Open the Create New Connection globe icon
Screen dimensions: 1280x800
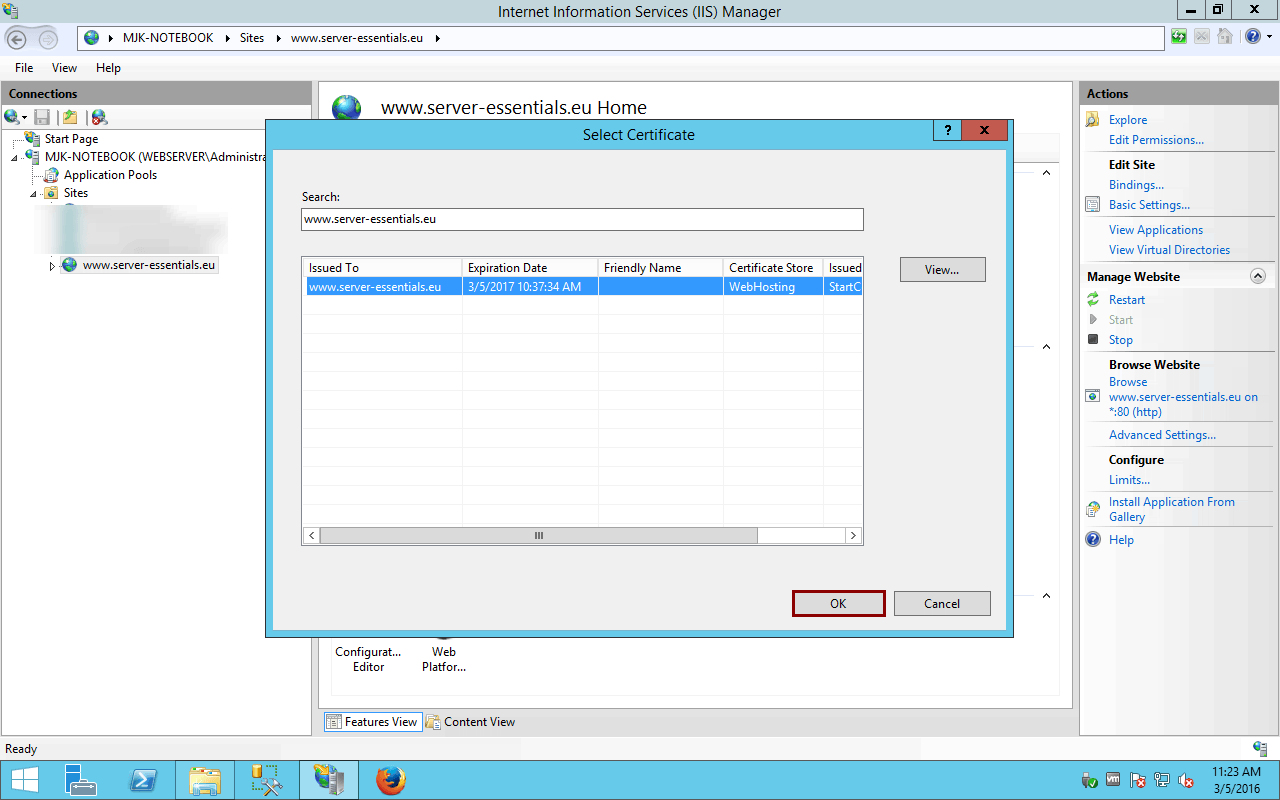pyautogui.click(x=11, y=117)
